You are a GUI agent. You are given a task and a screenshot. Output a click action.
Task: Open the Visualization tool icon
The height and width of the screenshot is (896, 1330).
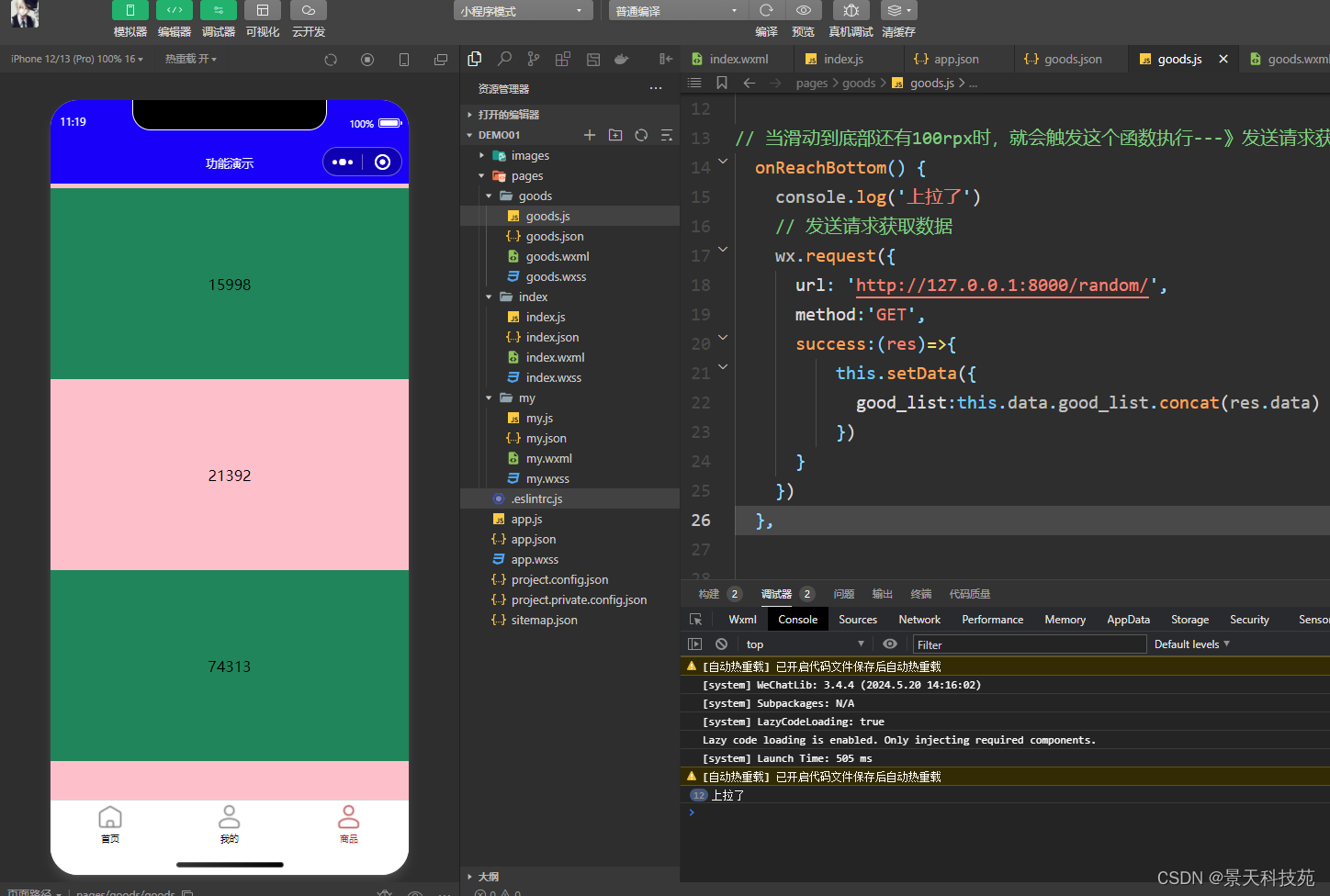point(263,10)
